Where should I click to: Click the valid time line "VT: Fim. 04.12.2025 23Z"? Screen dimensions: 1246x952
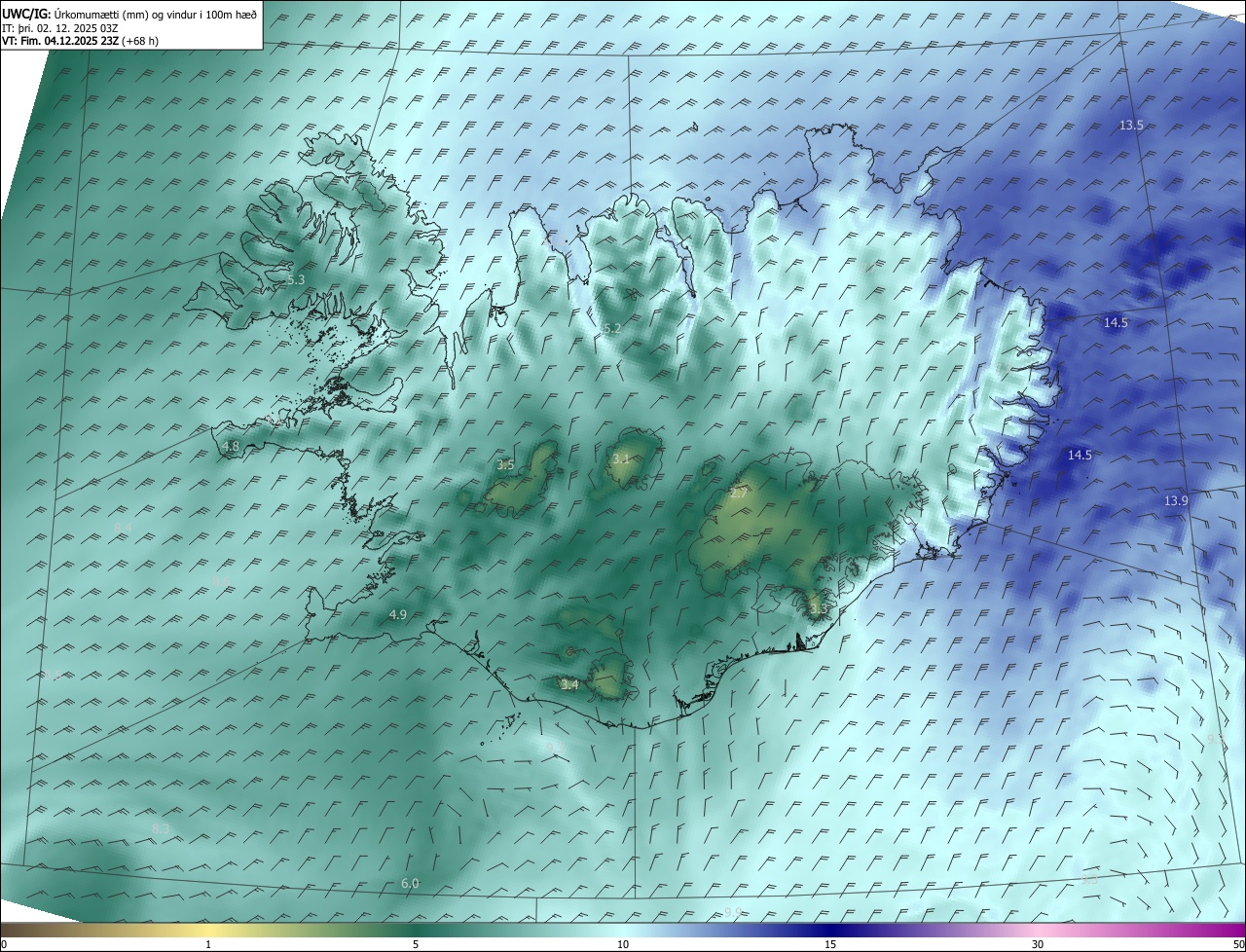tap(59, 40)
